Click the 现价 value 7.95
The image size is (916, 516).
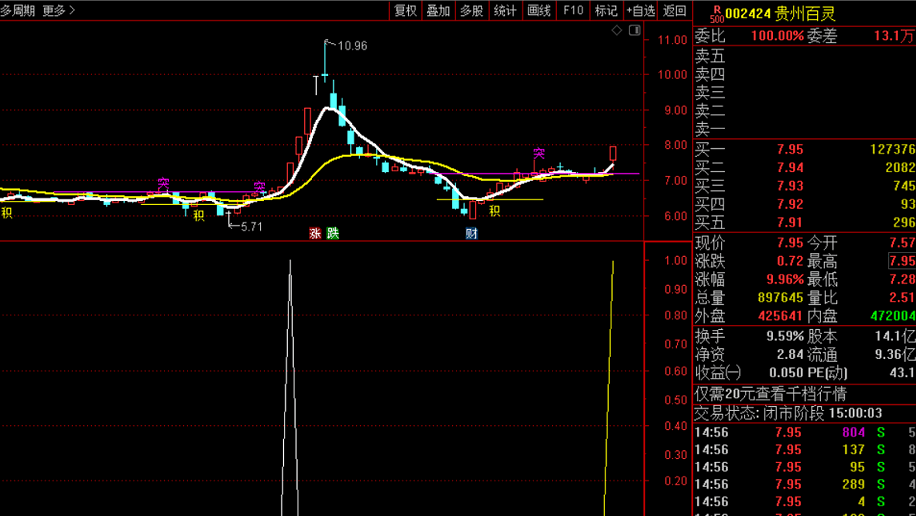(x=790, y=243)
